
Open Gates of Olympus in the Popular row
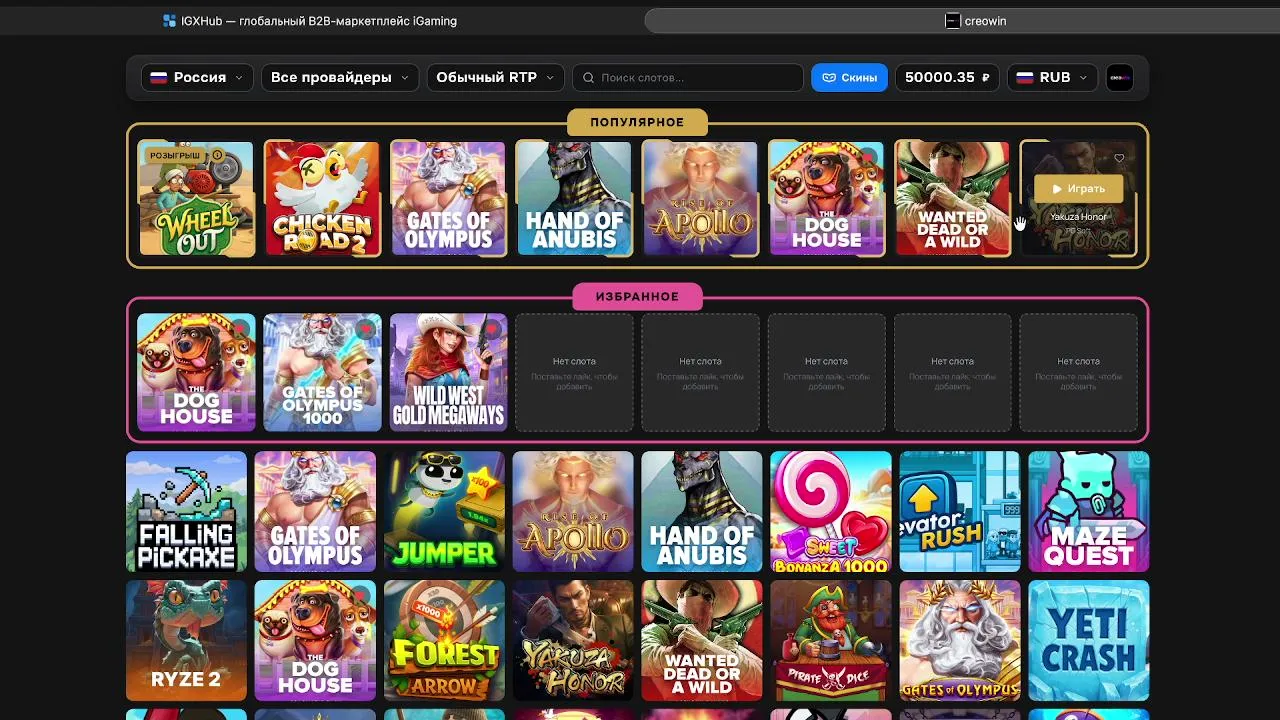point(448,198)
